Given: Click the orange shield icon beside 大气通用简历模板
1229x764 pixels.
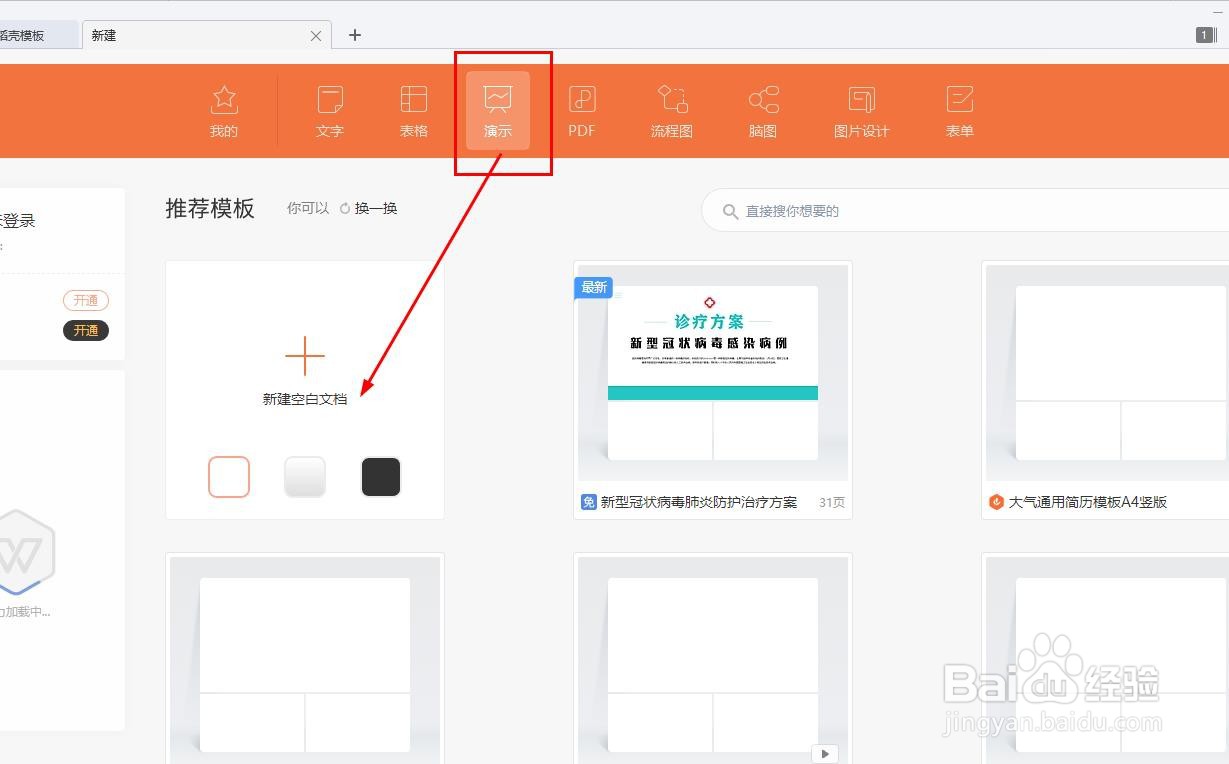Looking at the screenshot, I should click(x=996, y=502).
